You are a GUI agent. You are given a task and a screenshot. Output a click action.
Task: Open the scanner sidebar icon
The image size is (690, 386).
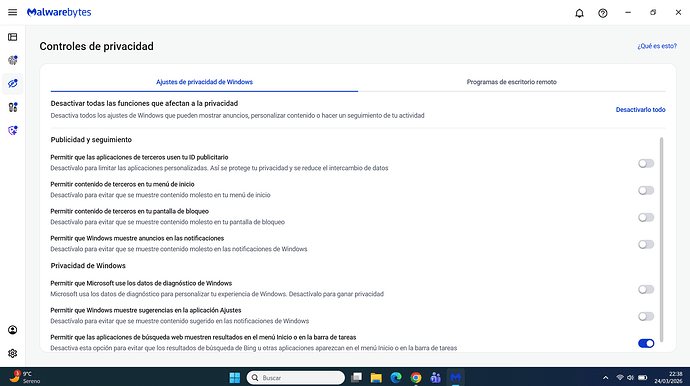tap(12, 60)
